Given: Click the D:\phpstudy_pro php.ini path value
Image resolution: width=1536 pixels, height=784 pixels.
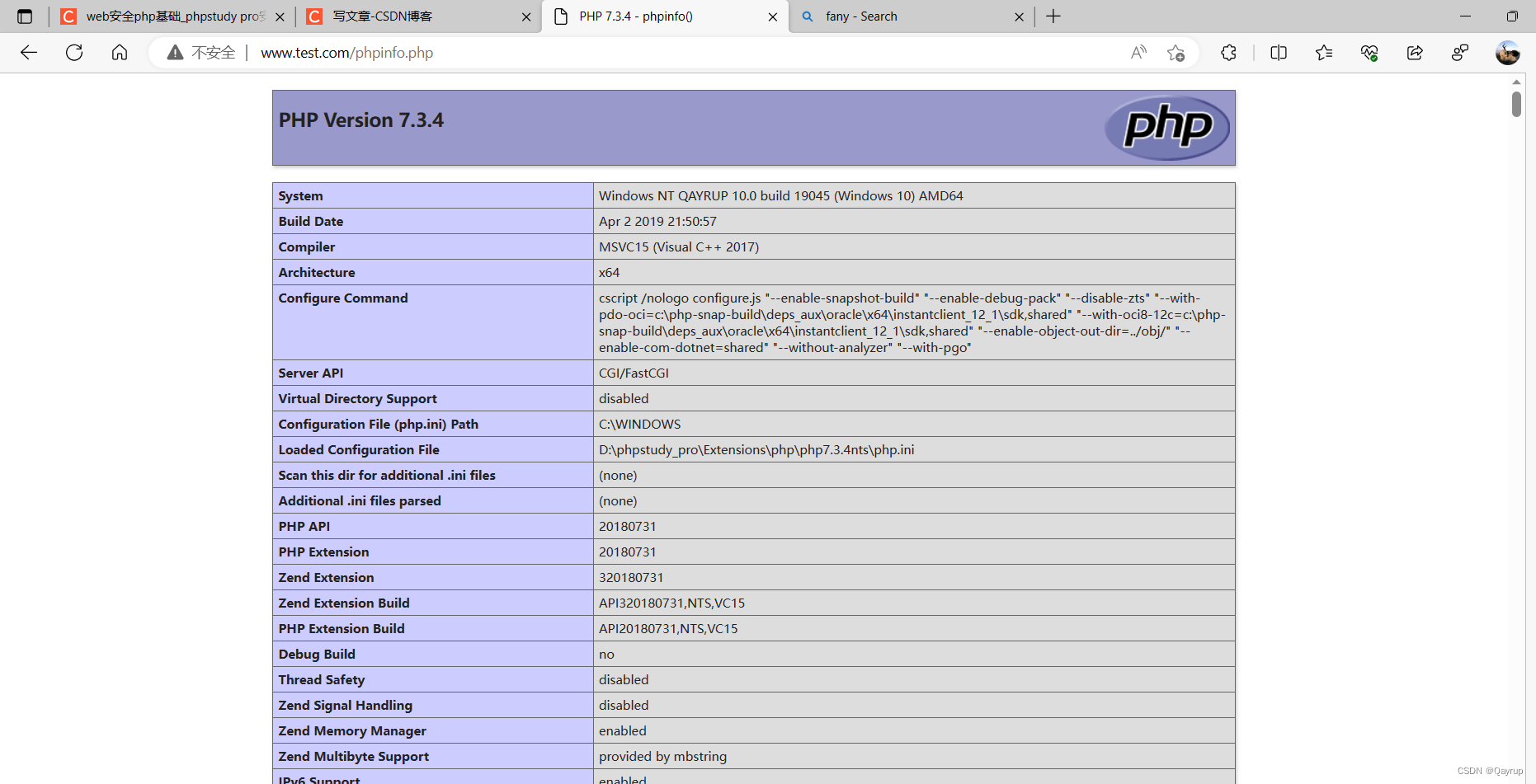Looking at the screenshot, I should [756, 450].
